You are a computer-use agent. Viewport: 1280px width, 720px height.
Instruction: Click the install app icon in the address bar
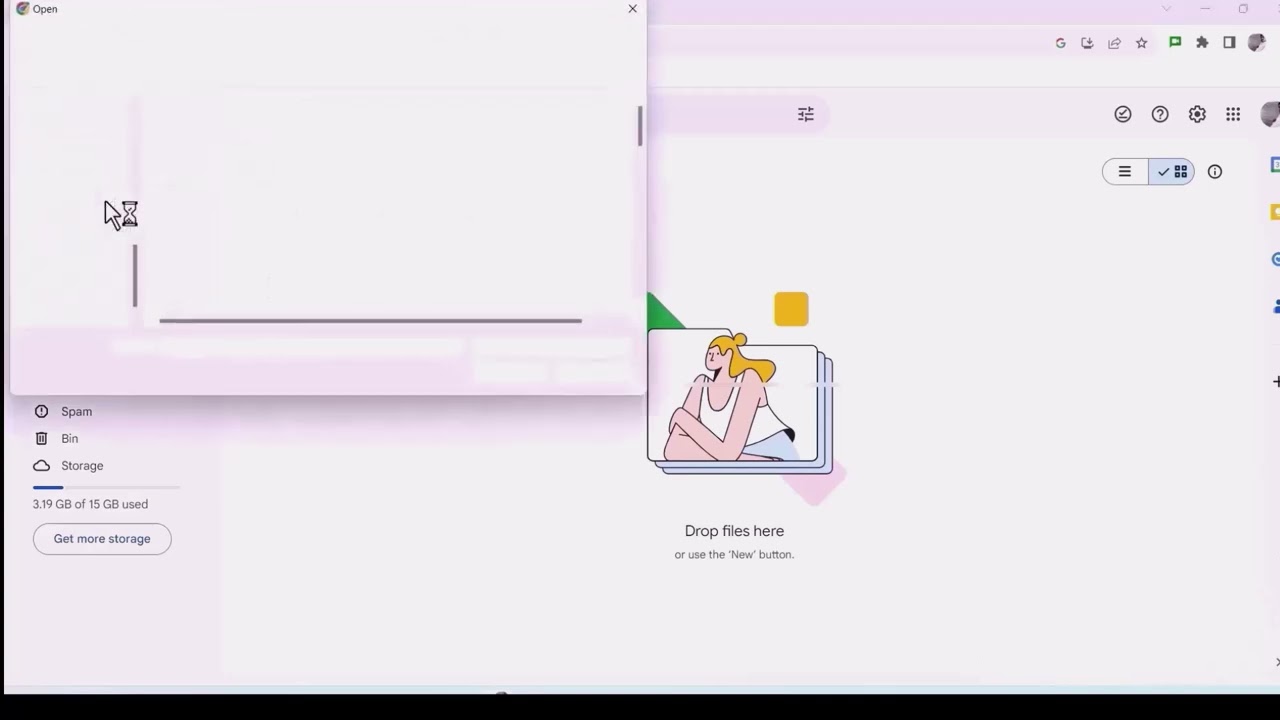click(1087, 43)
